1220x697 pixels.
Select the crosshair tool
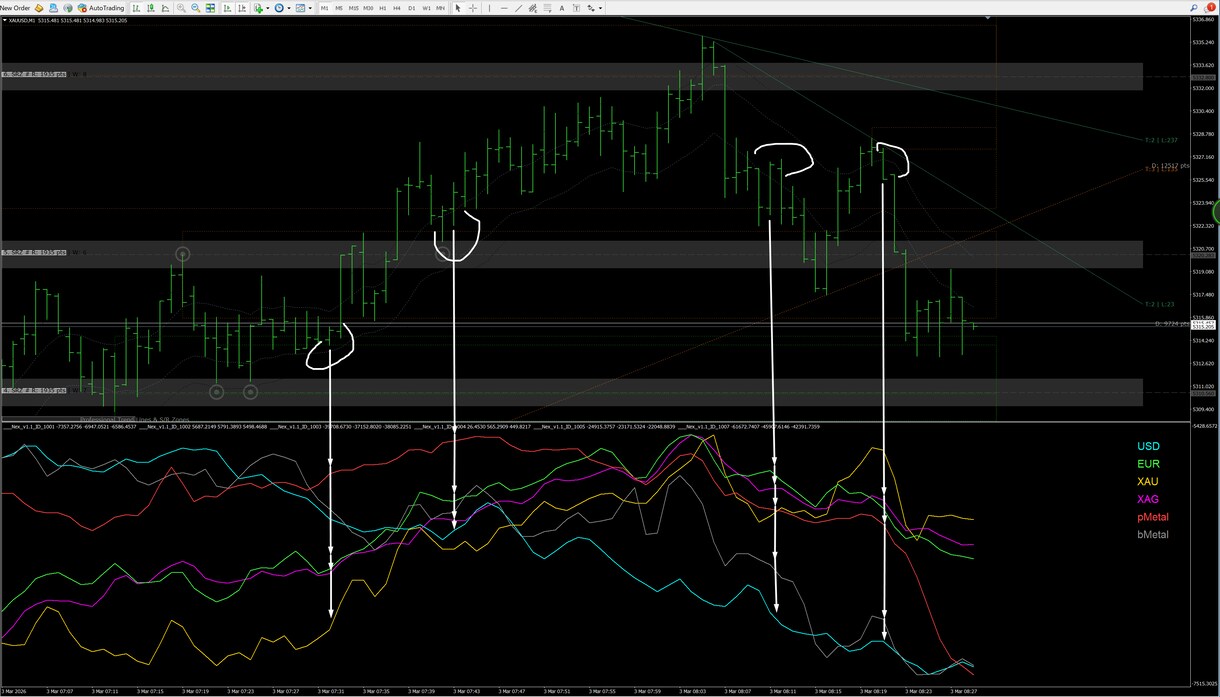point(473,8)
